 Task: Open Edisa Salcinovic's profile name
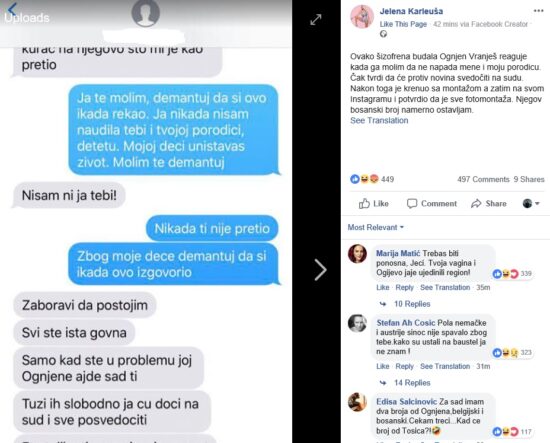(406, 402)
